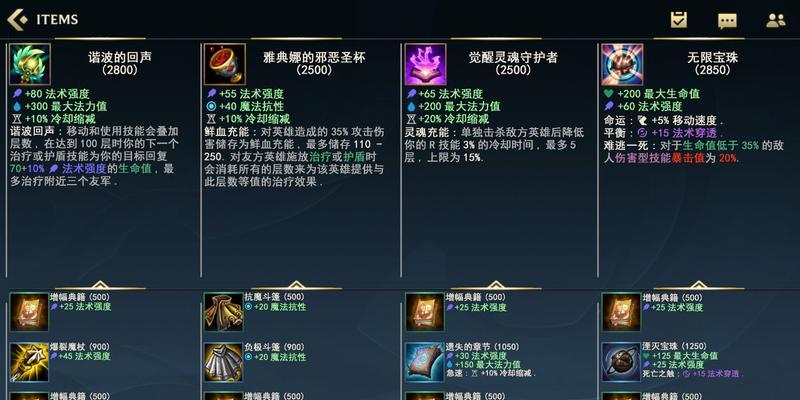Open the chat message icon
800x400 pixels.
tap(727, 21)
